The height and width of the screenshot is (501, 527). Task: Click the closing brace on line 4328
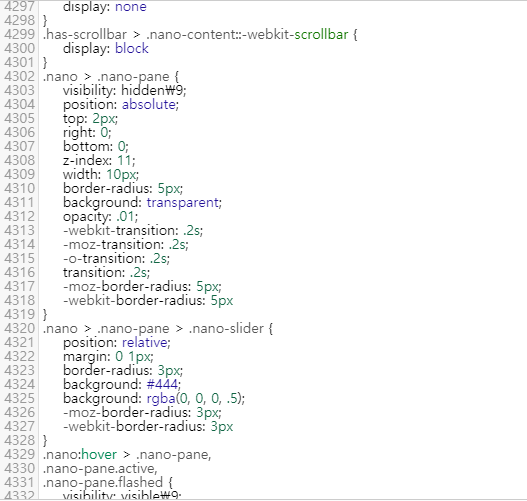point(45,441)
